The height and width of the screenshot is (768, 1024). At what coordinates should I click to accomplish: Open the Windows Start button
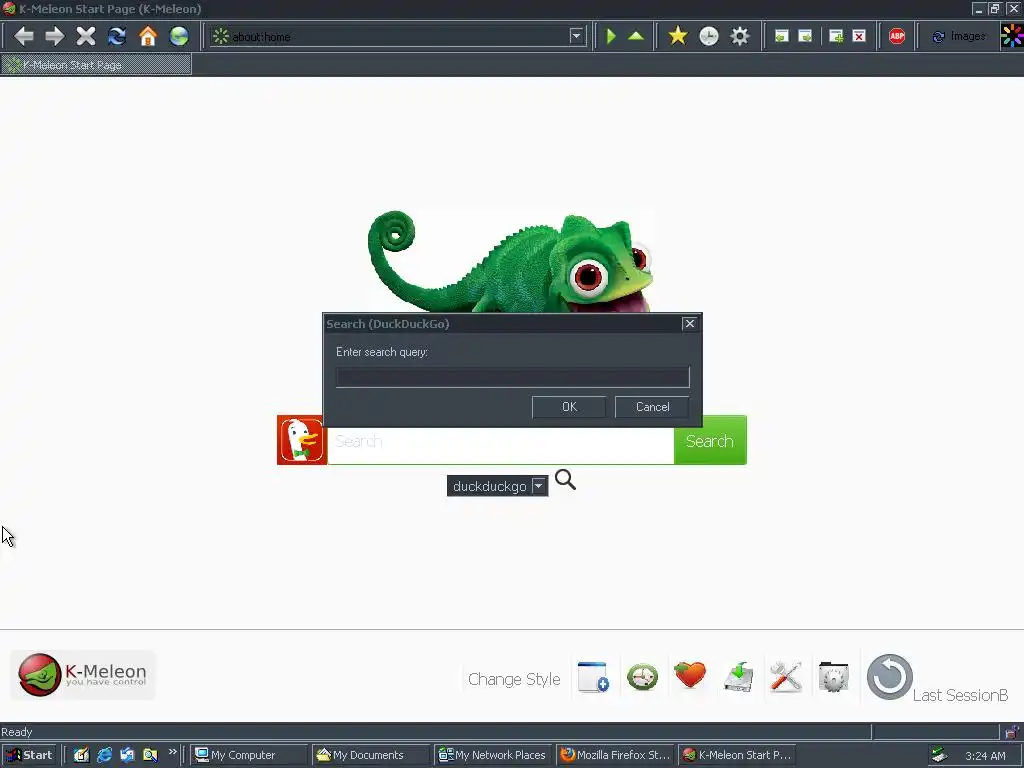[29, 755]
